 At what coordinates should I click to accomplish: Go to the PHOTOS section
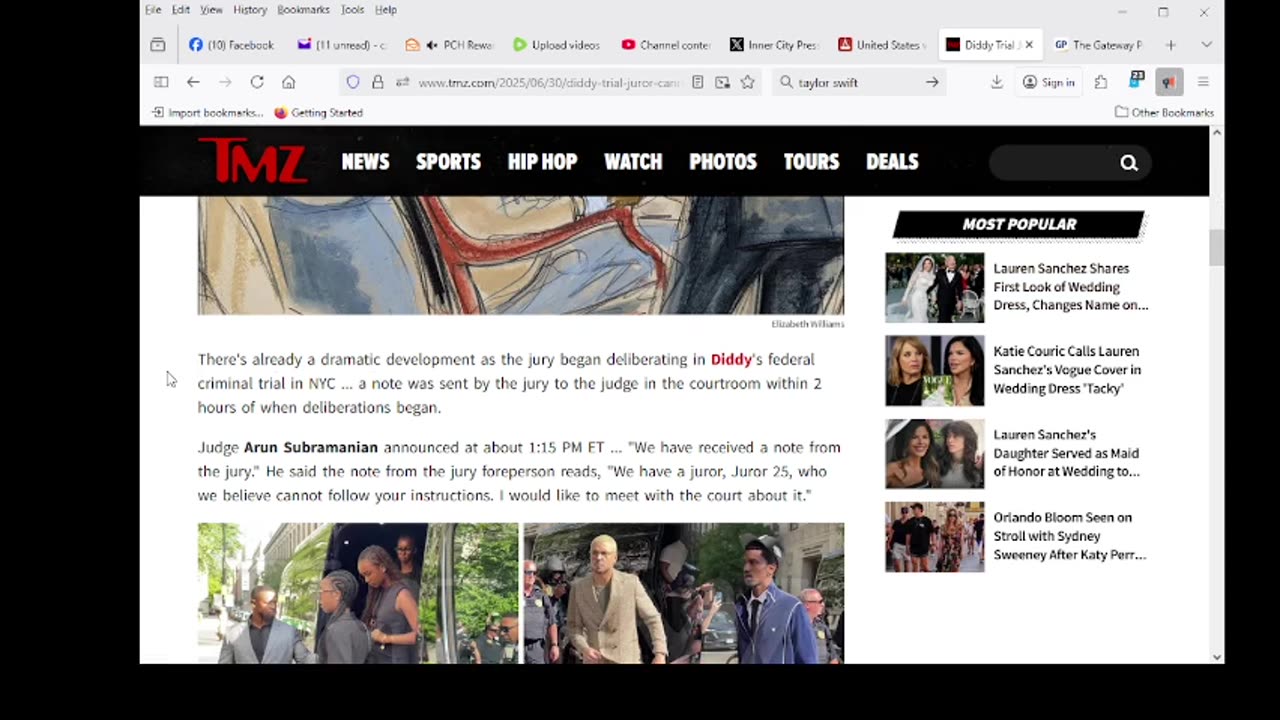pos(722,161)
